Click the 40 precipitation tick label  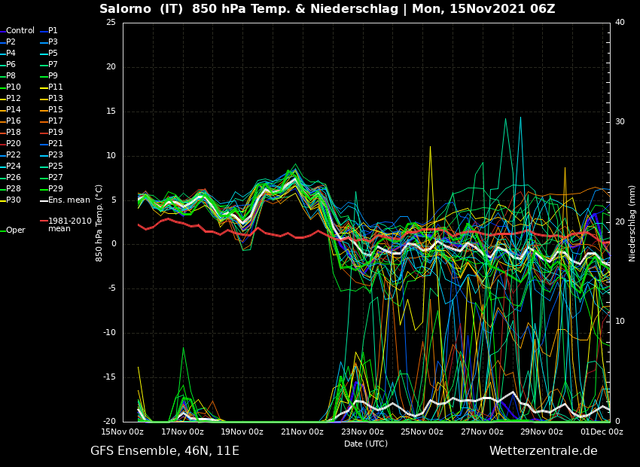[x=620, y=22]
